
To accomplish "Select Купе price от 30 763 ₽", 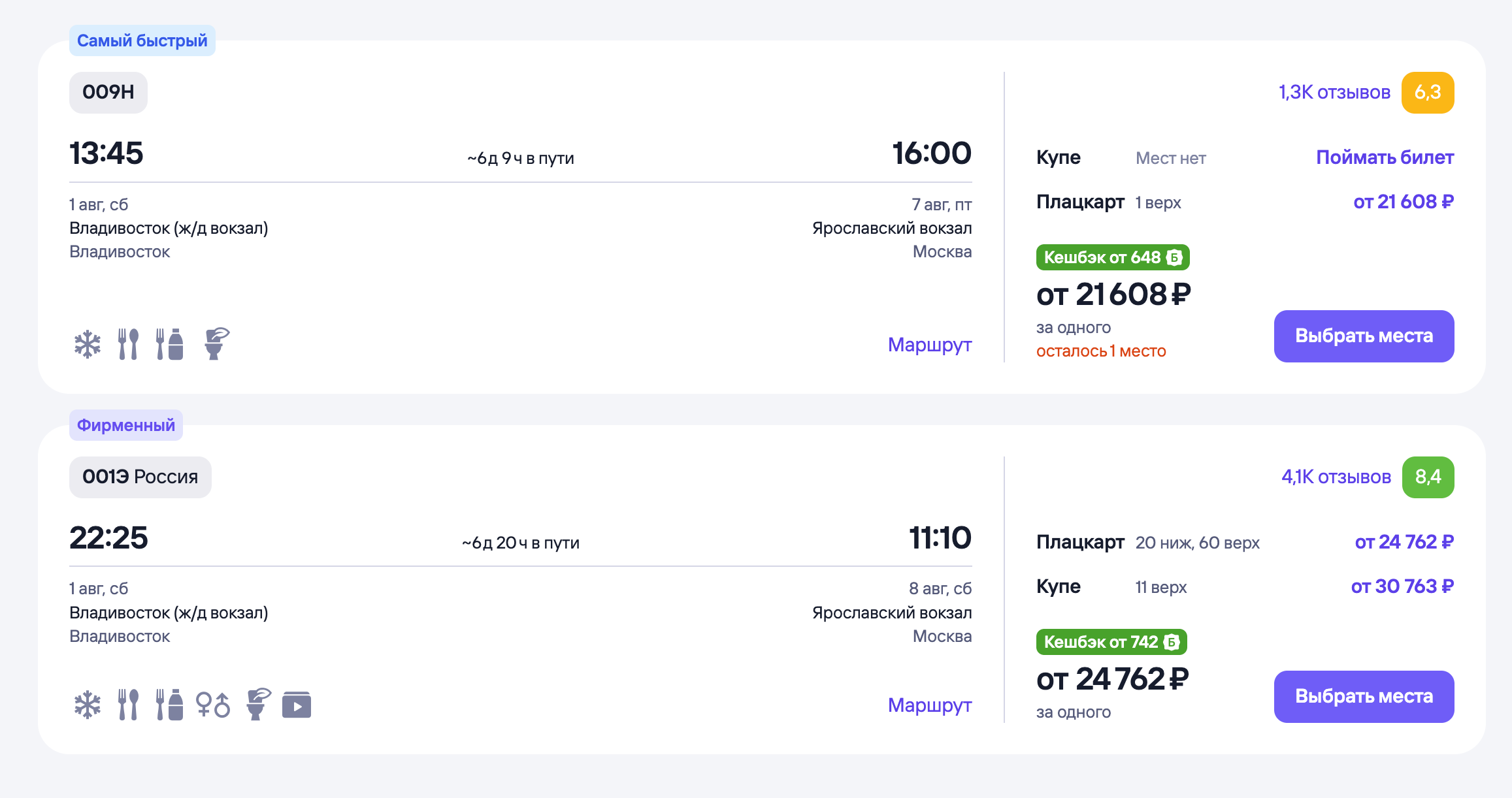I will tap(1402, 586).
